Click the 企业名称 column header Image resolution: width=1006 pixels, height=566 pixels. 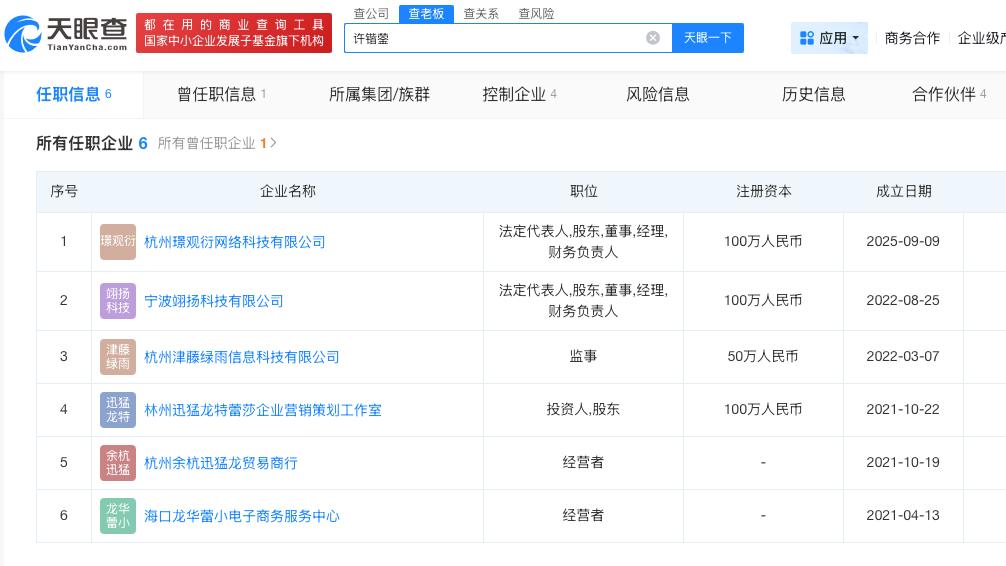pos(287,191)
